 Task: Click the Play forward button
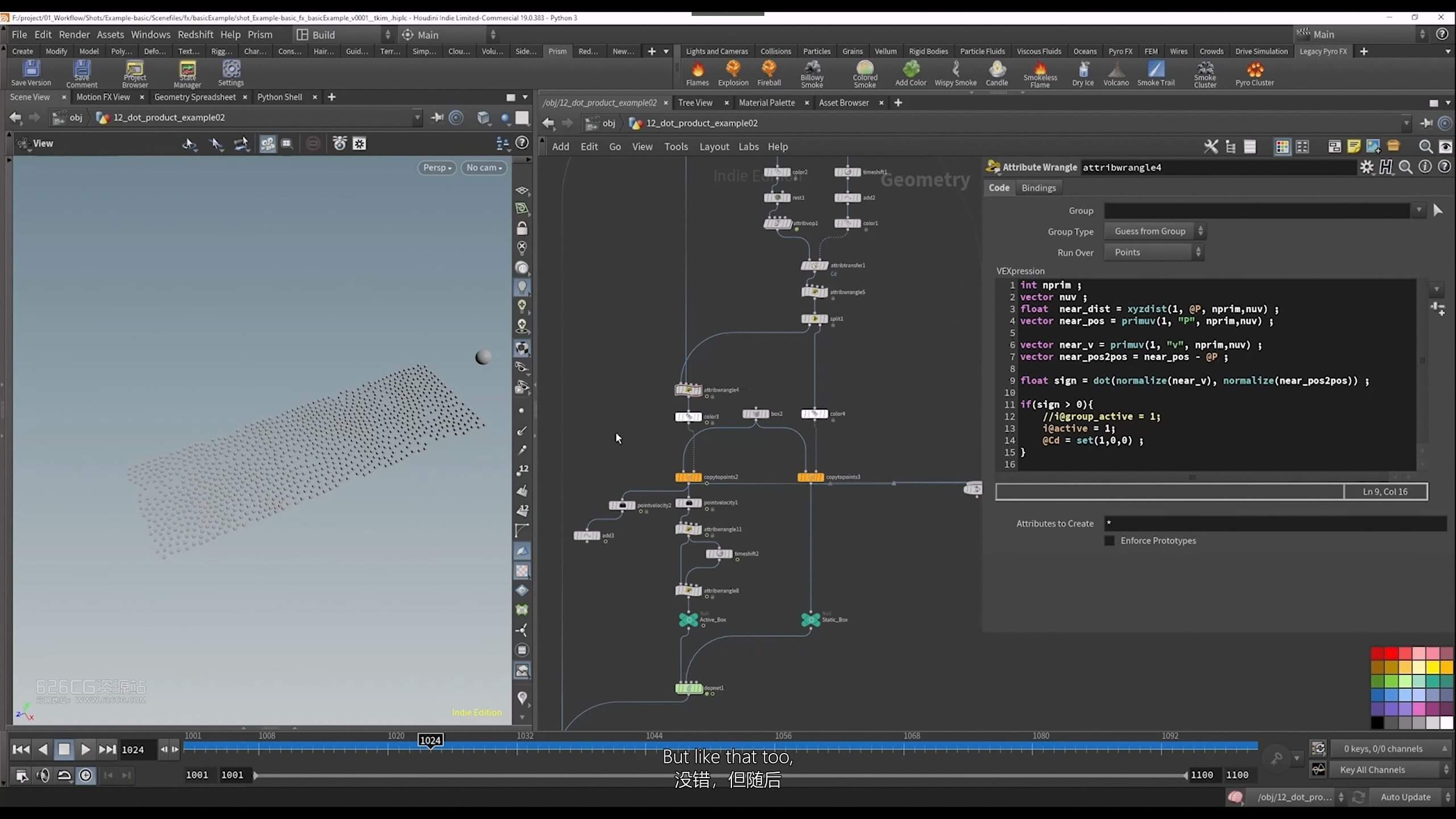85,750
